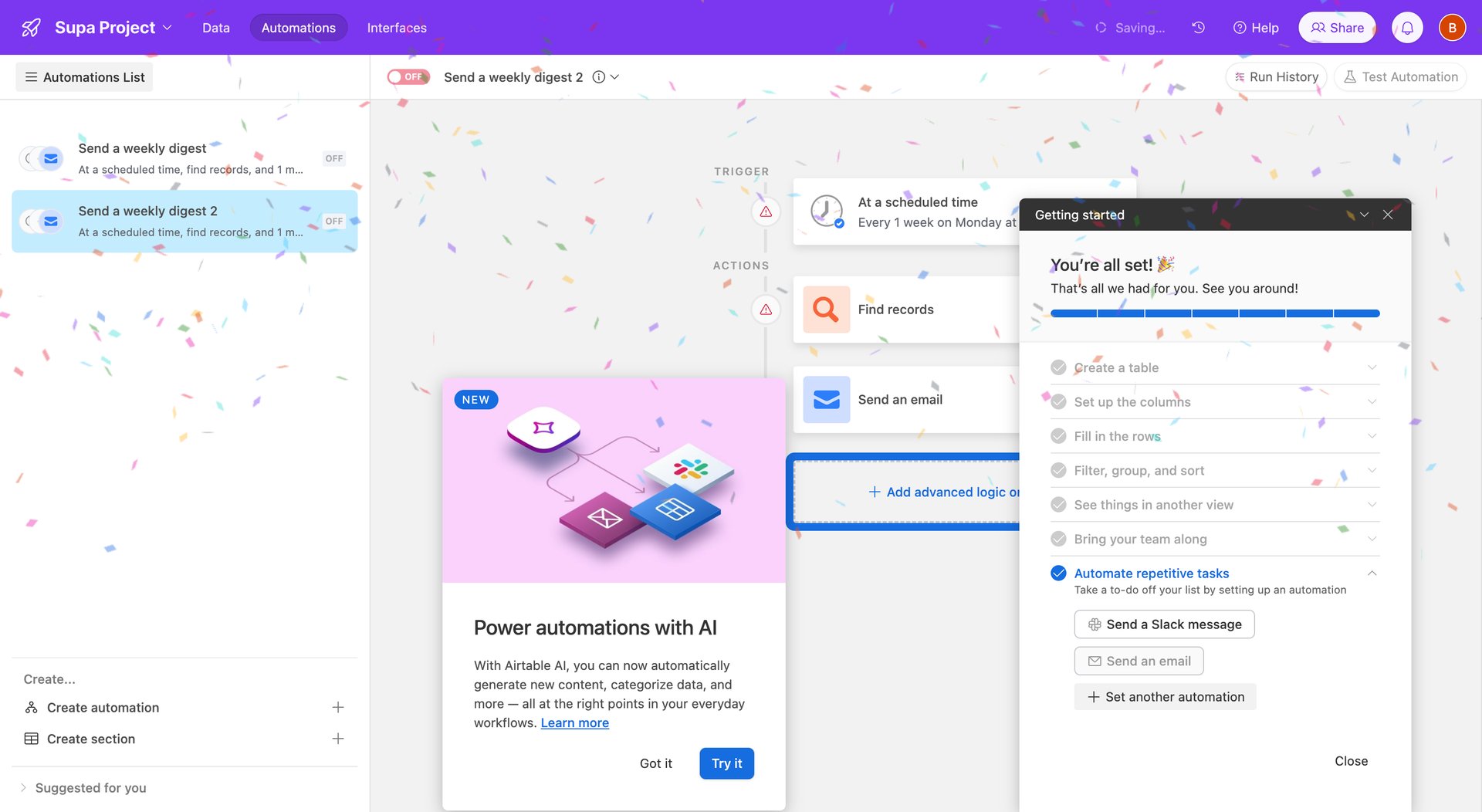Viewport: 1482px width, 812px height.
Task: Expand the Create a table step
Action: point(1372,367)
